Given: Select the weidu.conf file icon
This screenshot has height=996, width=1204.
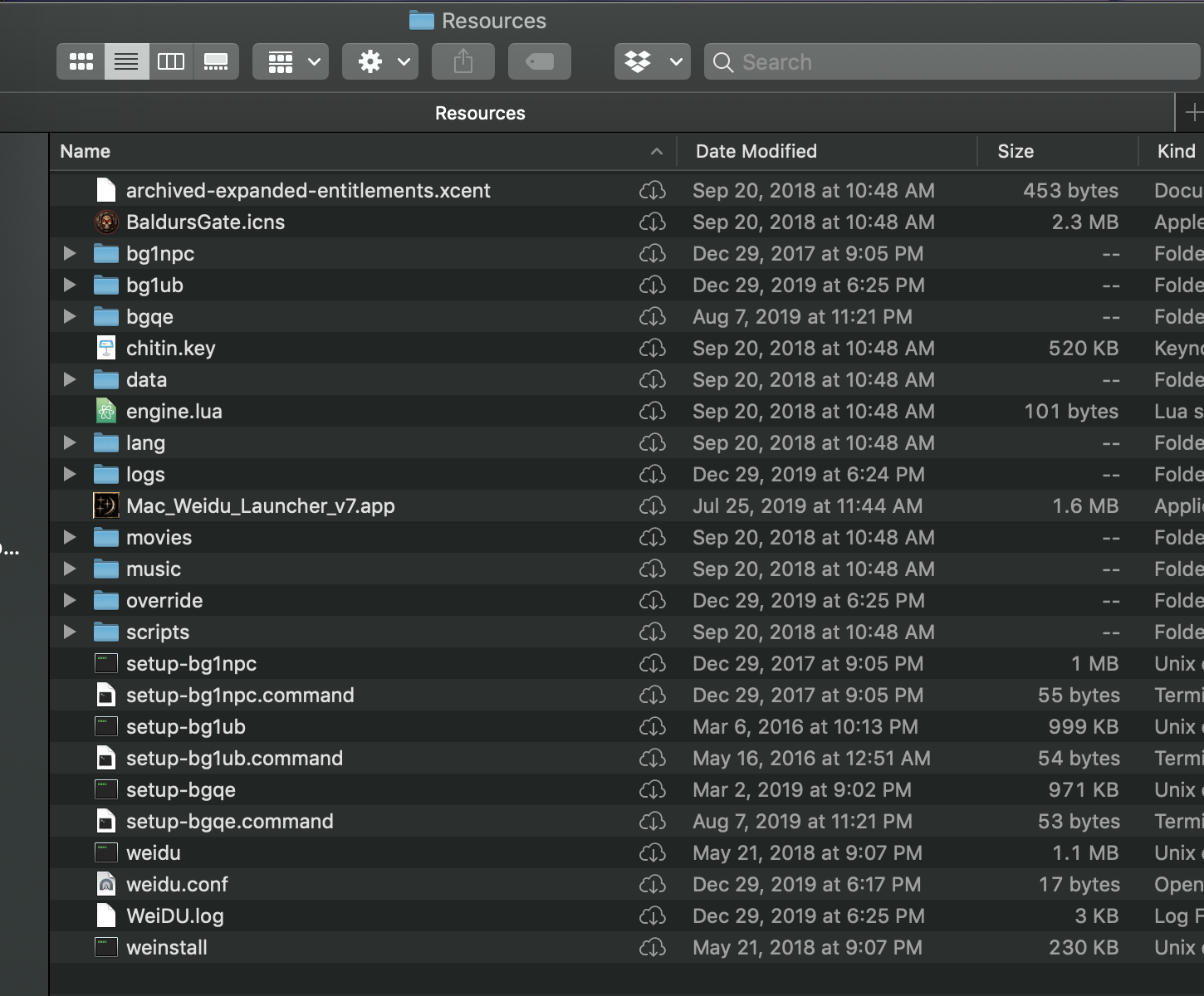Looking at the screenshot, I should pos(106,884).
